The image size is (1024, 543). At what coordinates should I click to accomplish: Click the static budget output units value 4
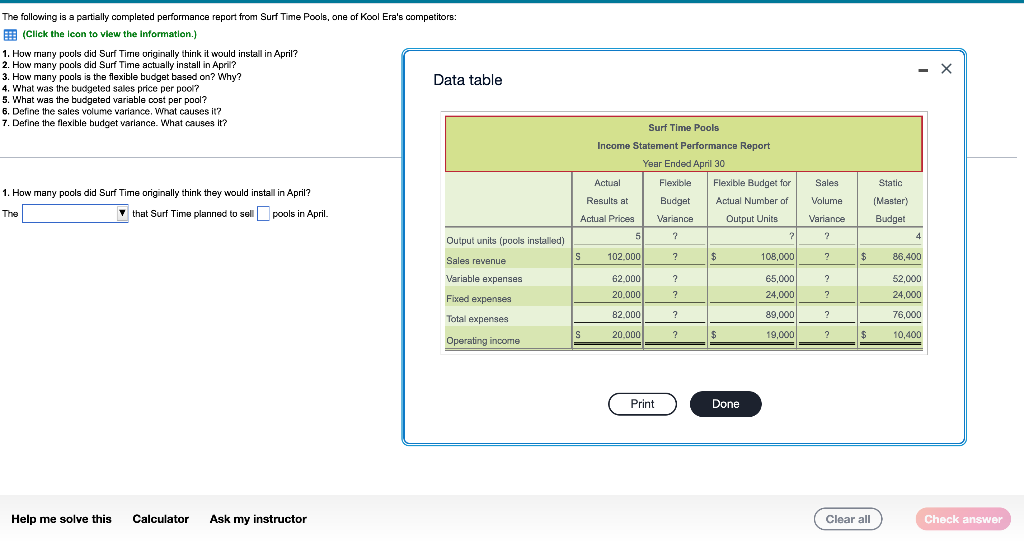tap(918, 236)
